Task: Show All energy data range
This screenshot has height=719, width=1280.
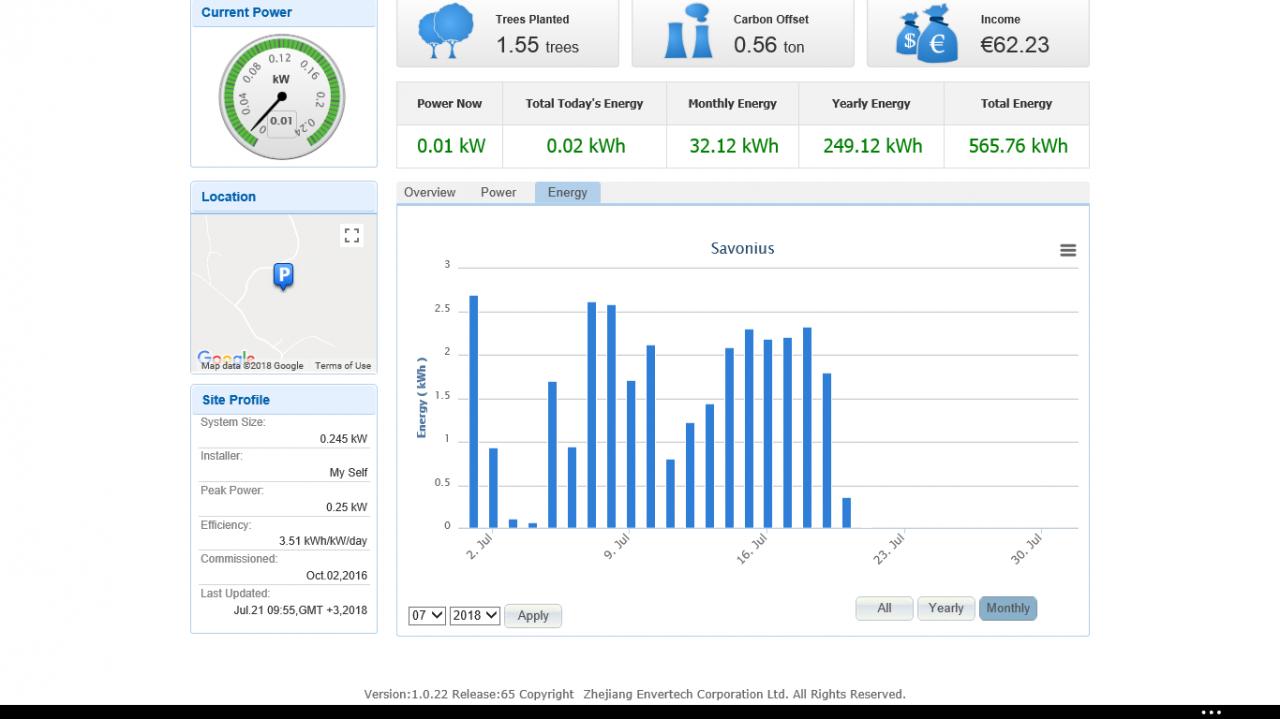Action: click(884, 608)
